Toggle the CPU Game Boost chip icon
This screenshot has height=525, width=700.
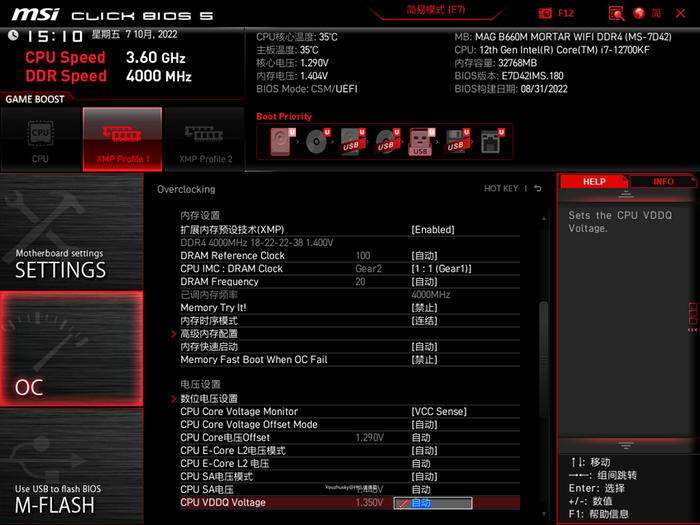[x=40, y=139]
